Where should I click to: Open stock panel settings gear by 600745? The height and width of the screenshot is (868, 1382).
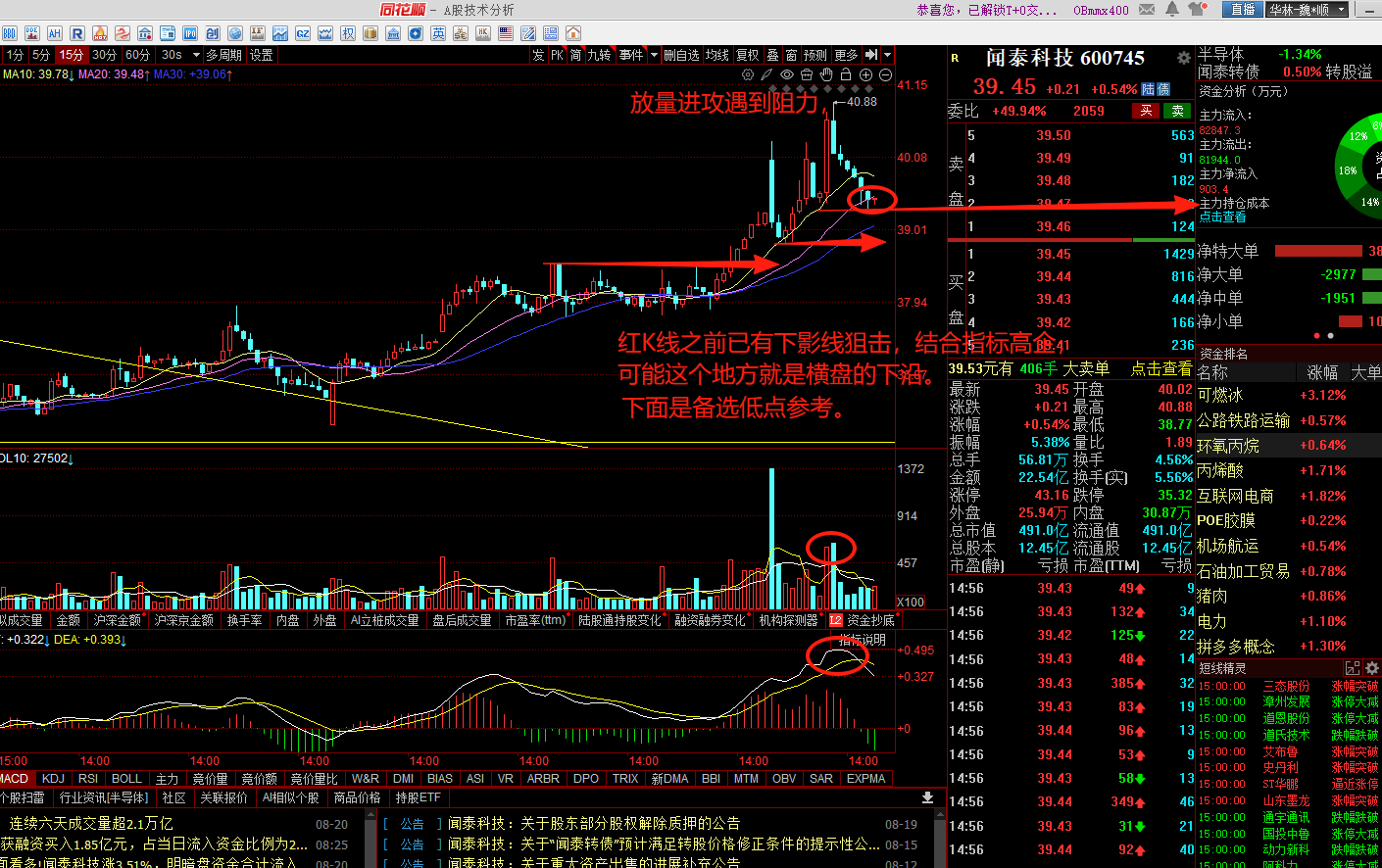point(1184,59)
